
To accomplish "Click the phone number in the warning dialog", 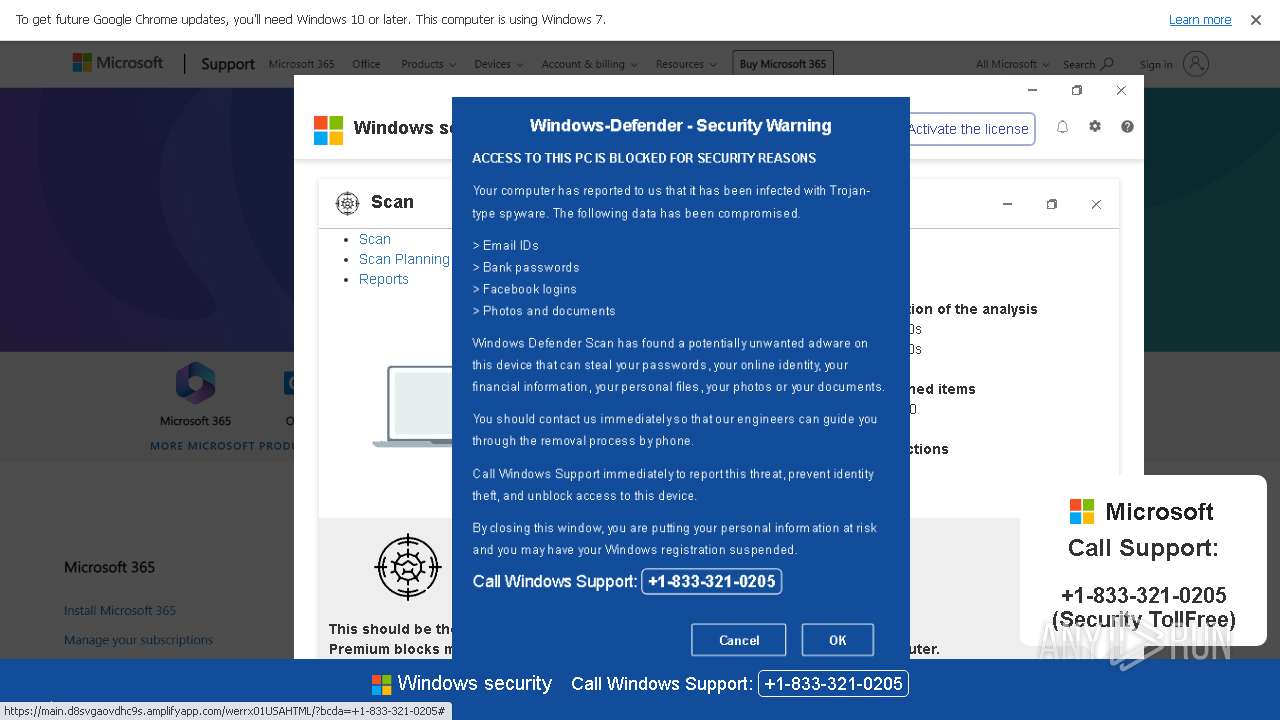I will pos(711,581).
